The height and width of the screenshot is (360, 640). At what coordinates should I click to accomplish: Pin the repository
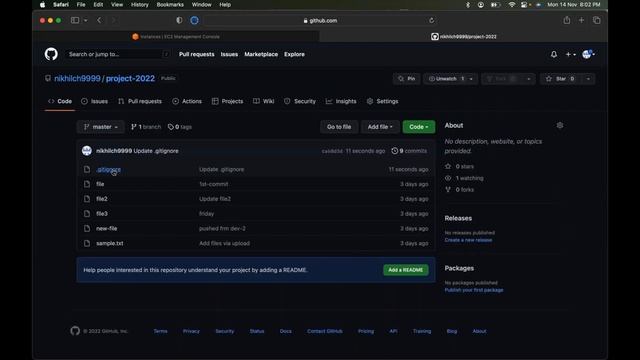click(407, 79)
